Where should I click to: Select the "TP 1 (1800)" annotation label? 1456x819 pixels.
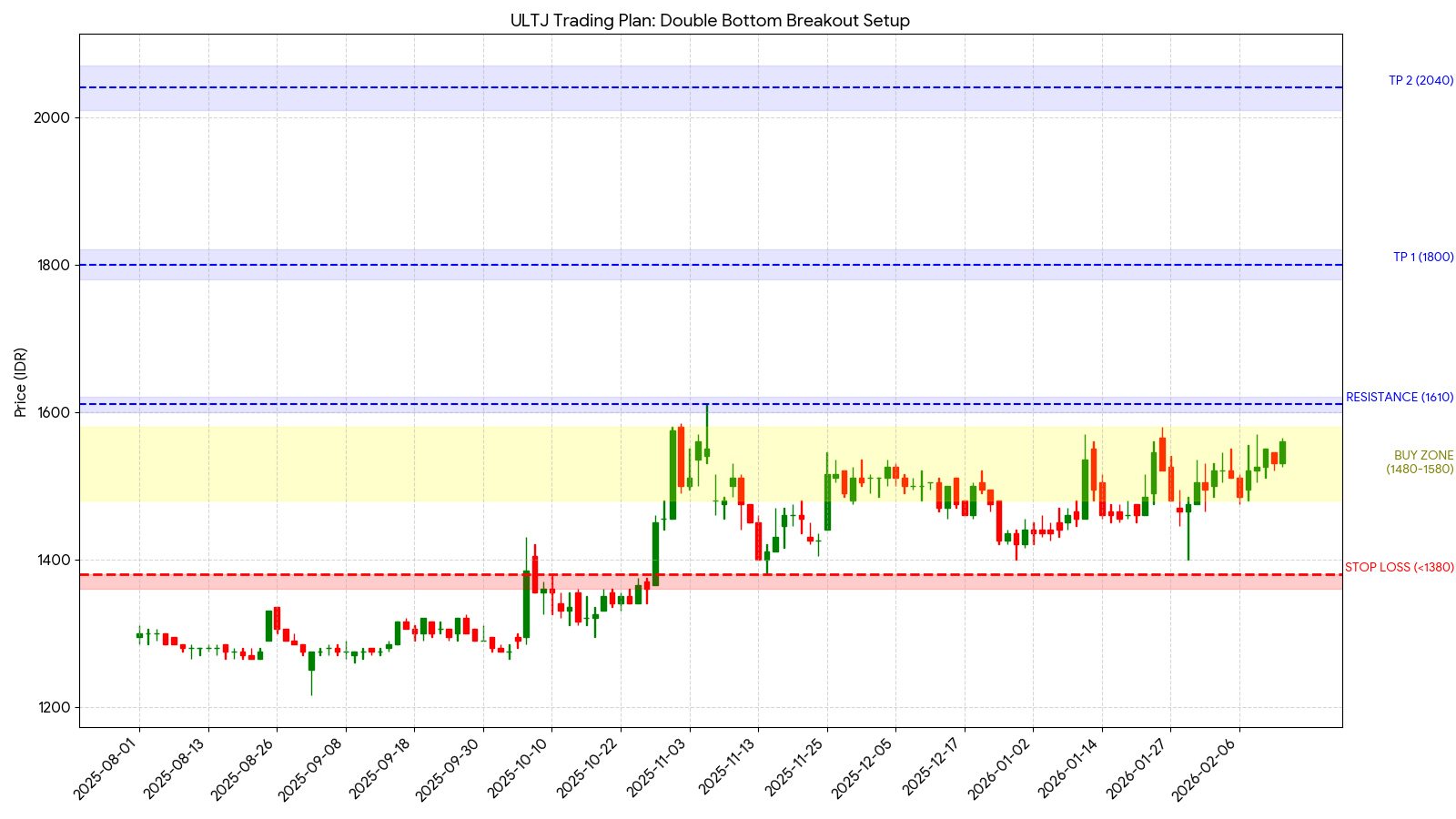tap(1423, 258)
